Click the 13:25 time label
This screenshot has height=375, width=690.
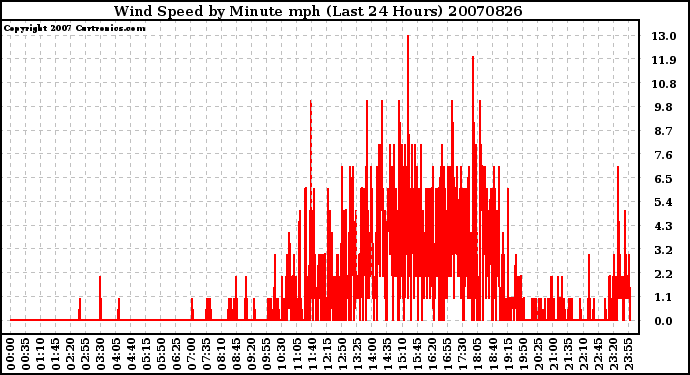(x=357, y=355)
